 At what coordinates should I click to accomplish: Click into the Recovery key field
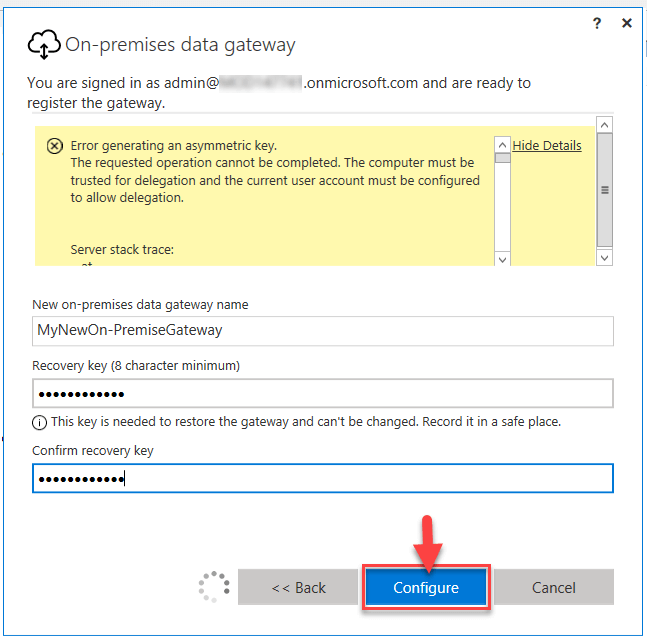pyautogui.click(x=322, y=392)
